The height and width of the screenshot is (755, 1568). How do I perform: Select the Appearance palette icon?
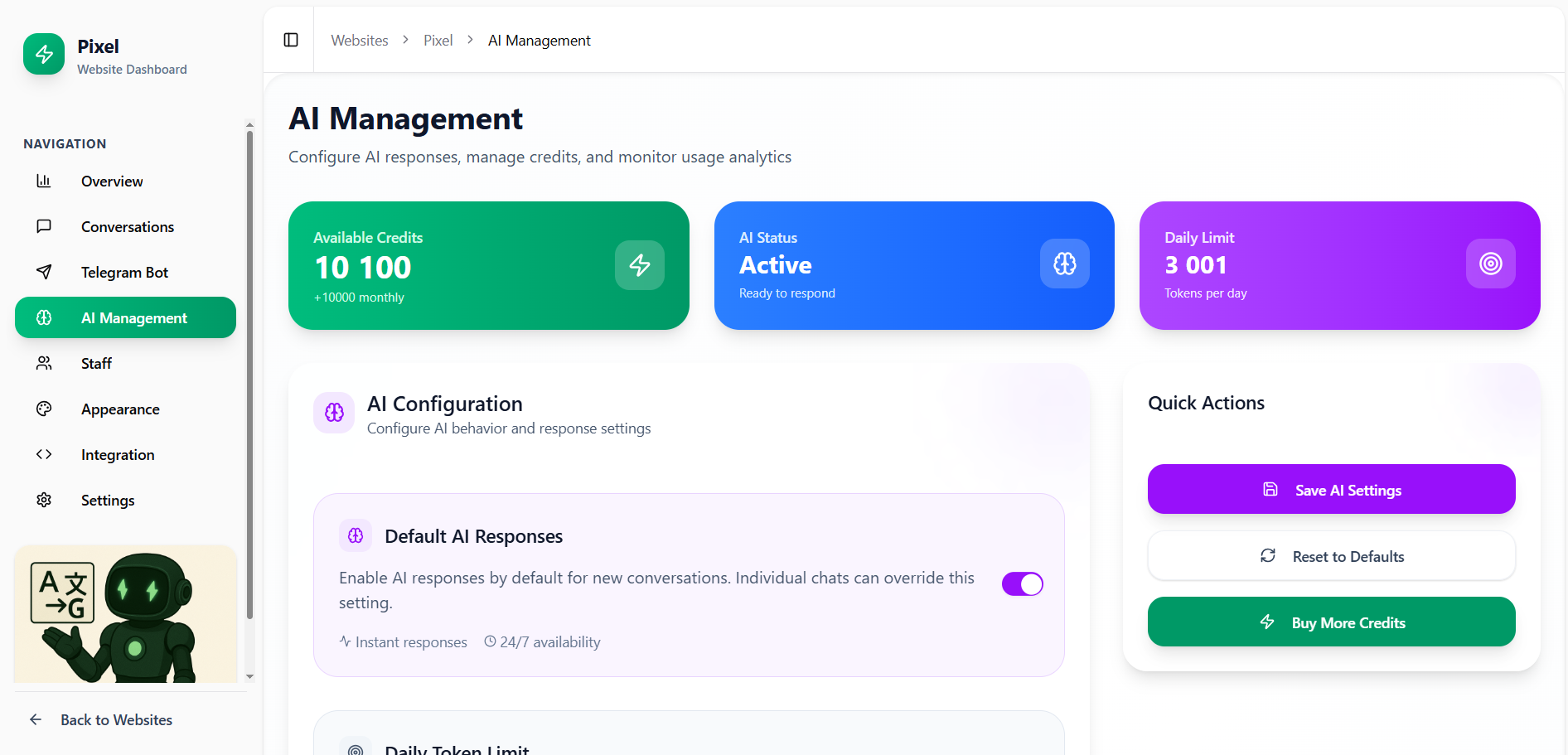[x=43, y=409]
